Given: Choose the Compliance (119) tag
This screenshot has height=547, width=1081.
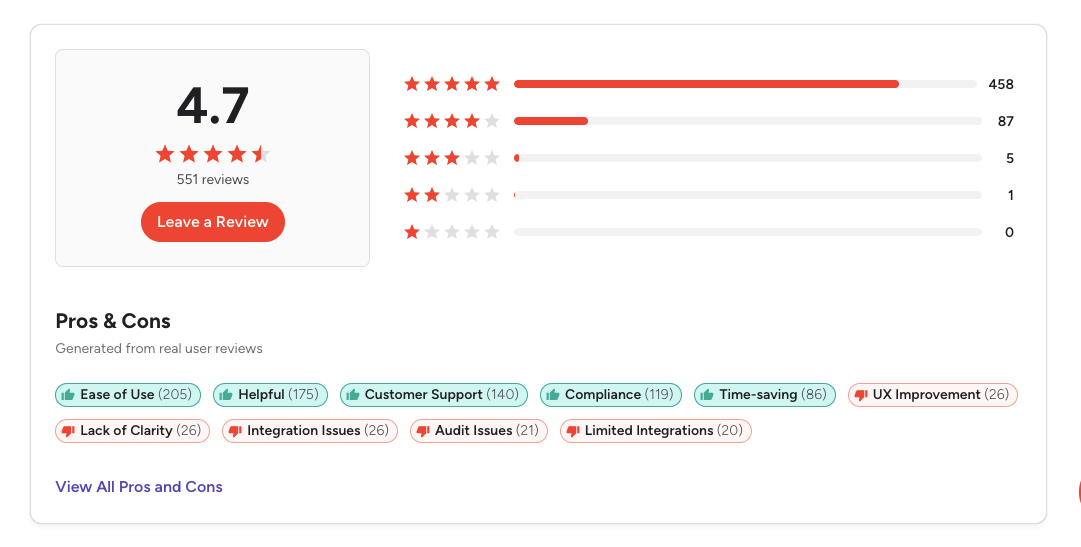Looking at the screenshot, I should pos(611,395).
